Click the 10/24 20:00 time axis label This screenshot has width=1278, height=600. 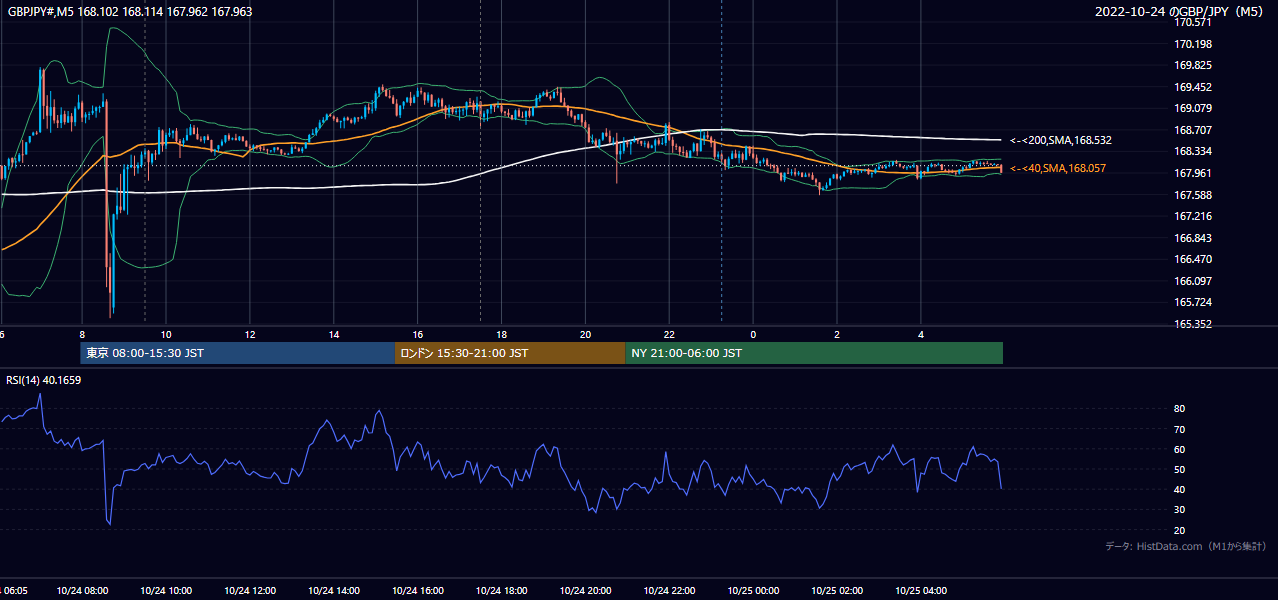click(586, 591)
